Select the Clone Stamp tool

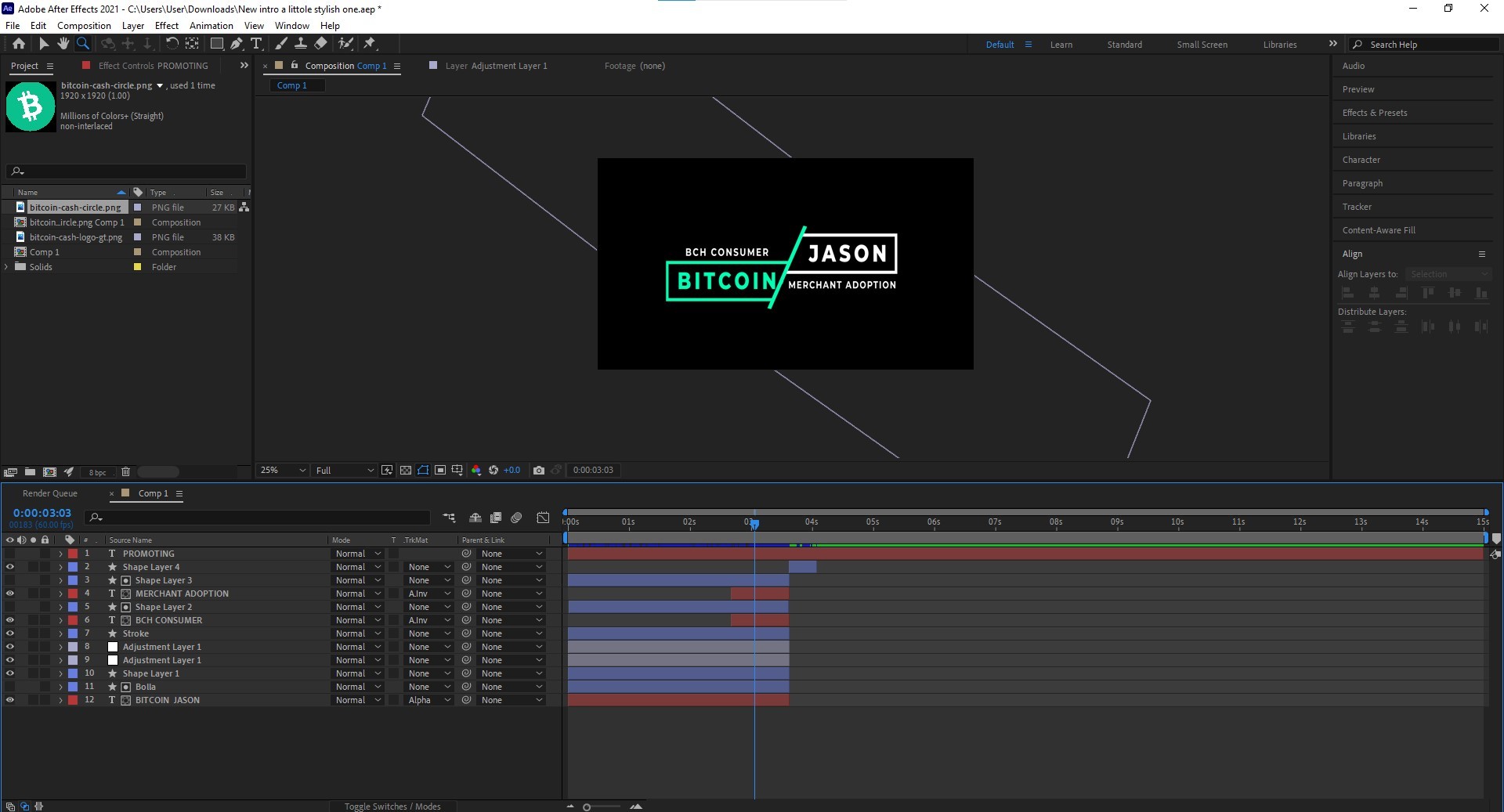pyautogui.click(x=300, y=44)
